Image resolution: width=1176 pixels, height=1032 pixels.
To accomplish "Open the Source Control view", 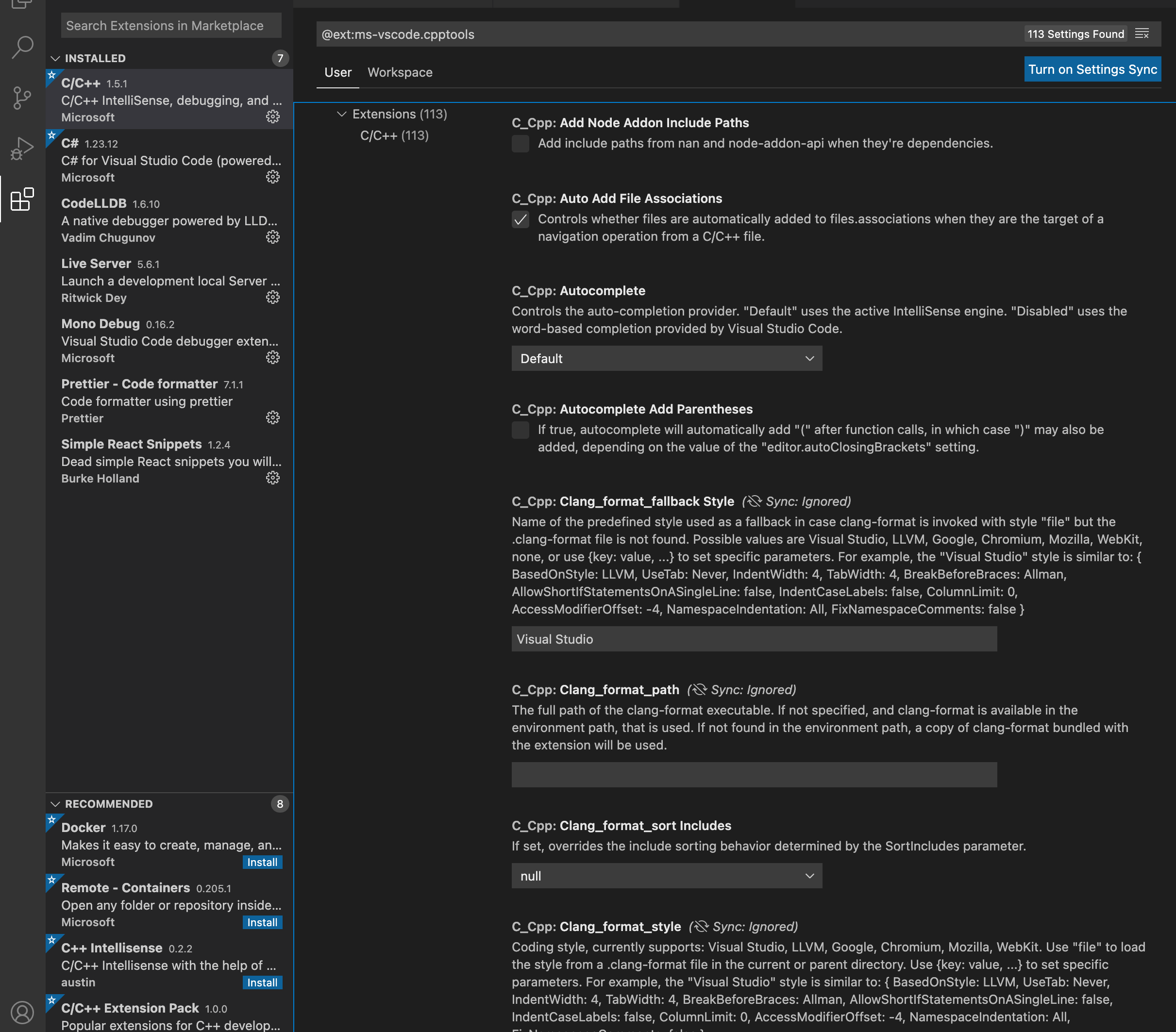I will (22, 98).
